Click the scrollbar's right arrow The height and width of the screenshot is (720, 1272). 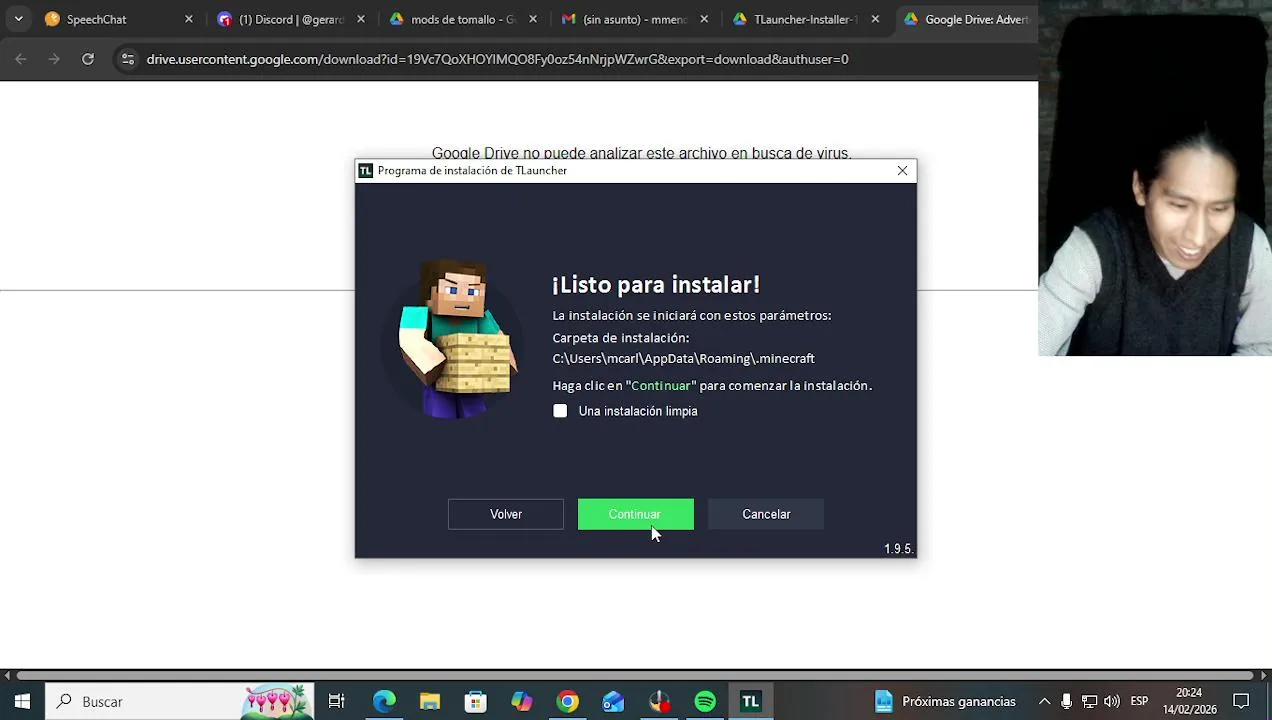[1264, 676]
